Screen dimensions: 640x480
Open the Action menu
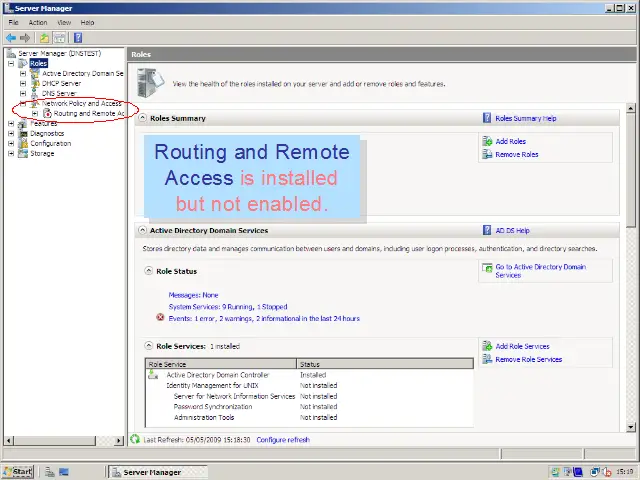[x=38, y=22]
